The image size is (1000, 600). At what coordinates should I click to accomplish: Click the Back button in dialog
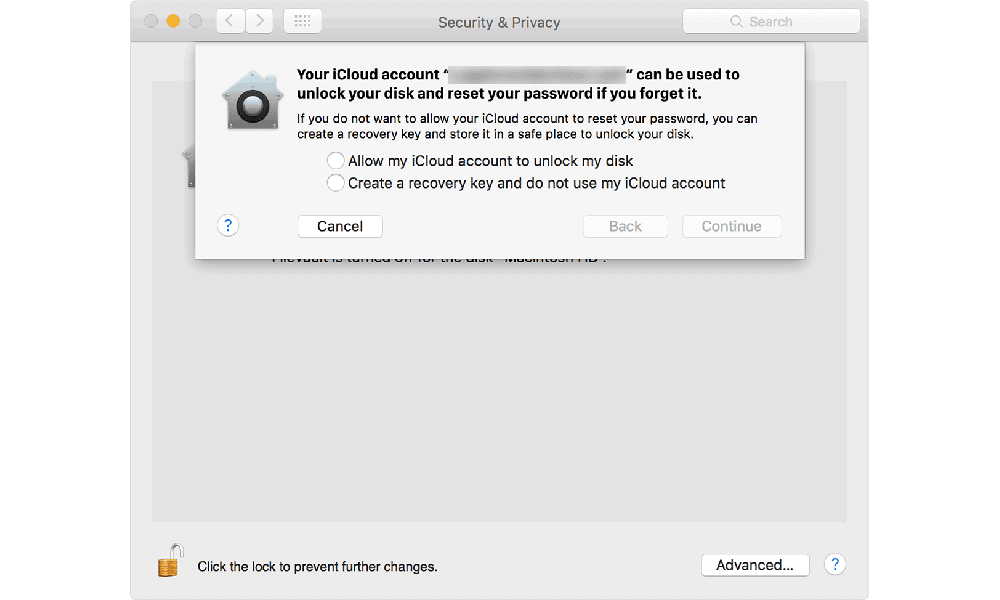point(625,226)
